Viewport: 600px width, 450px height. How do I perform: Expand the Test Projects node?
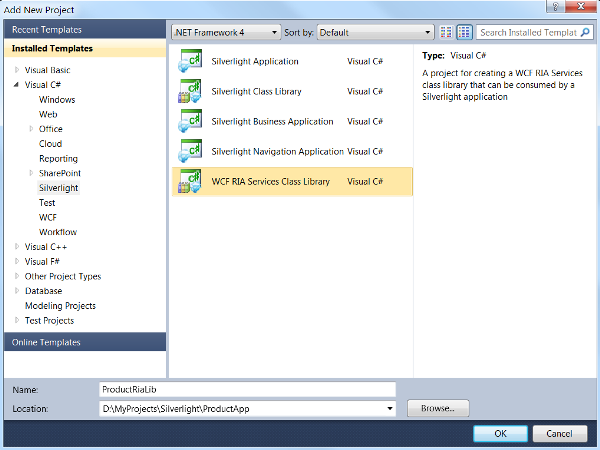pyautogui.click(x=16, y=320)
